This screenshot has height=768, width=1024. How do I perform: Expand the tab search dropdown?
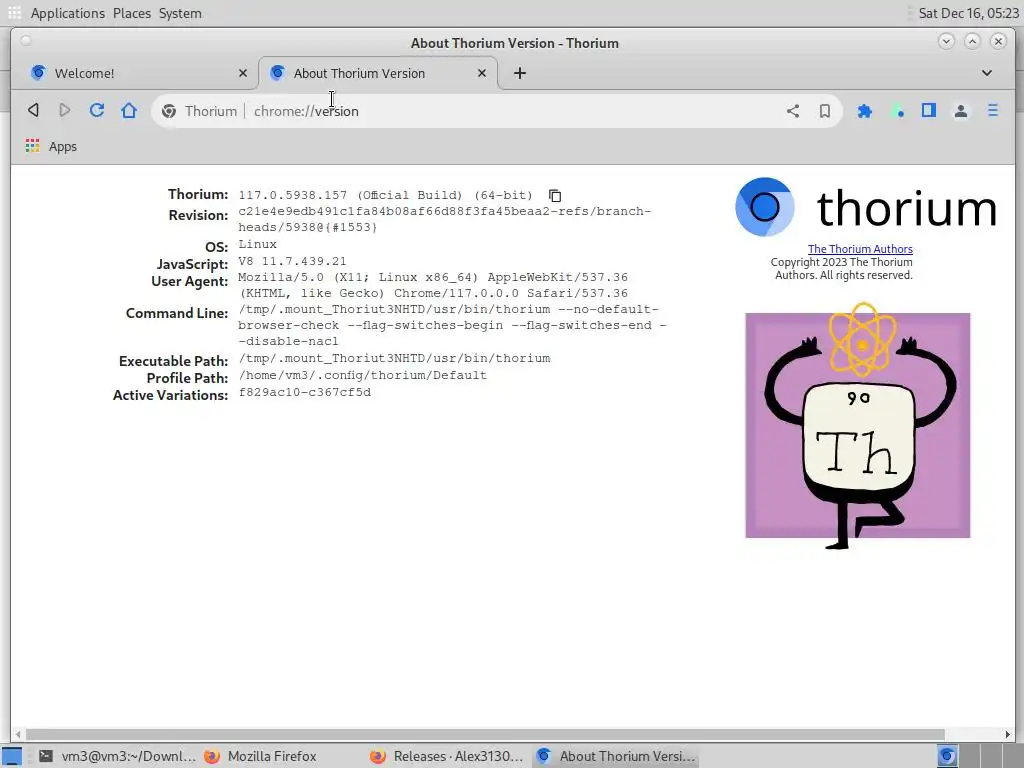point(987,73)
